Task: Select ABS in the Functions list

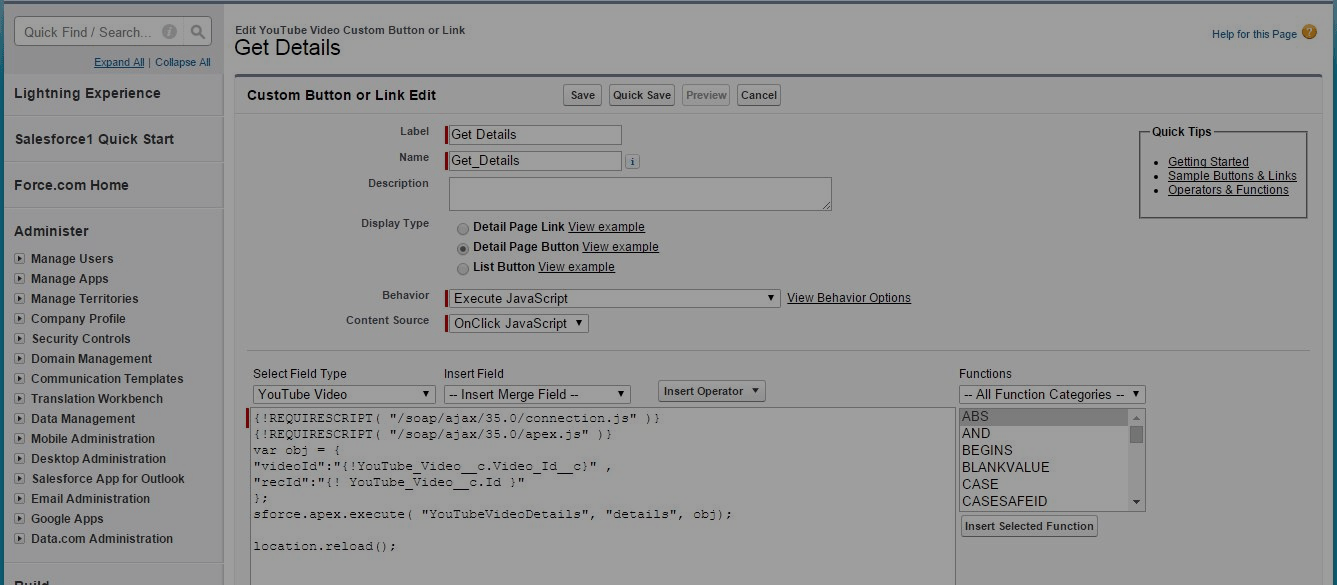Action: click(x=1044, y=417)
